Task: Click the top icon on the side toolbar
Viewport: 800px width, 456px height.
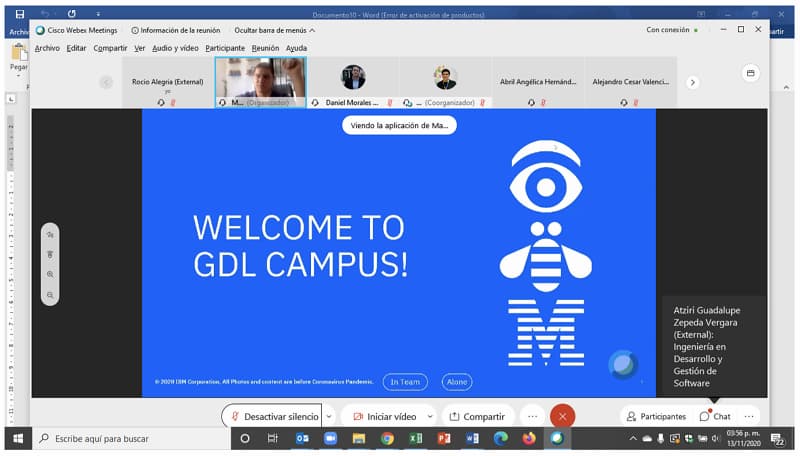Action: coord(50,235)
